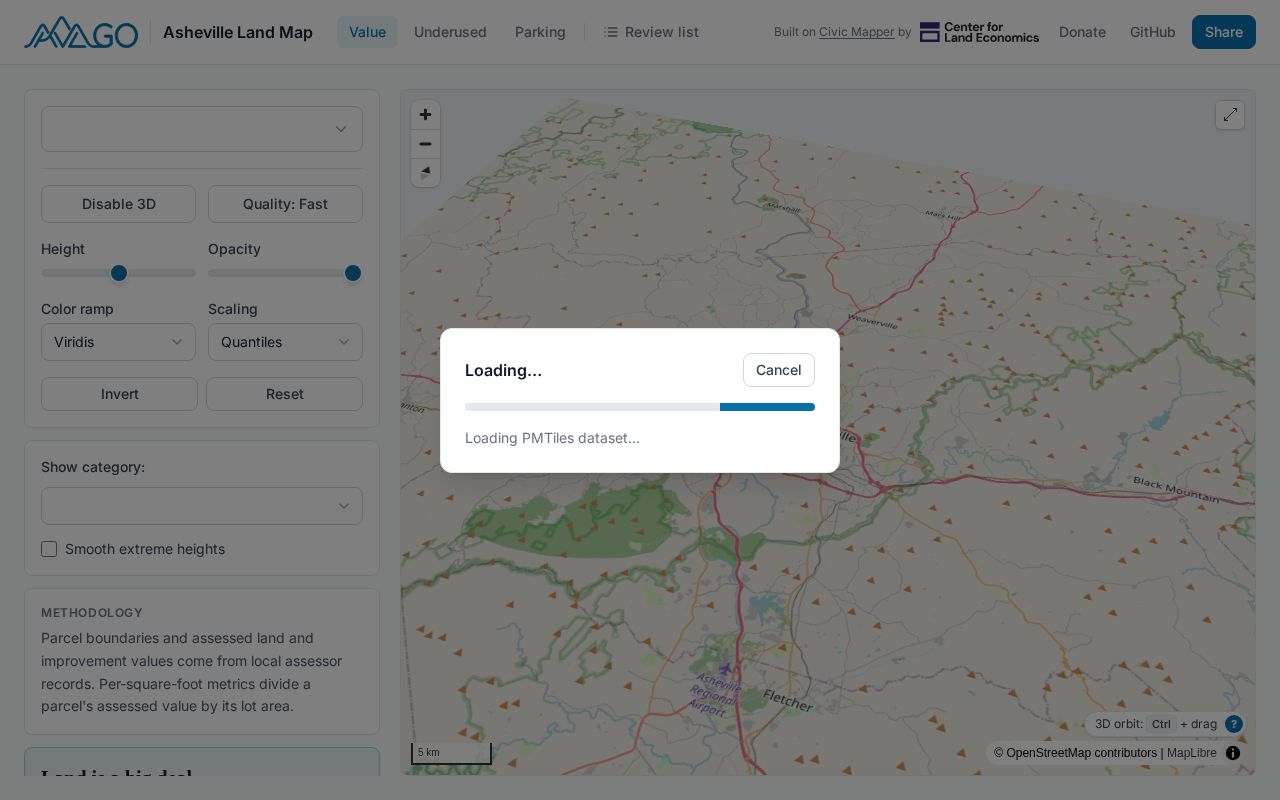Click the MAGO logo

(x=81, y=32)
